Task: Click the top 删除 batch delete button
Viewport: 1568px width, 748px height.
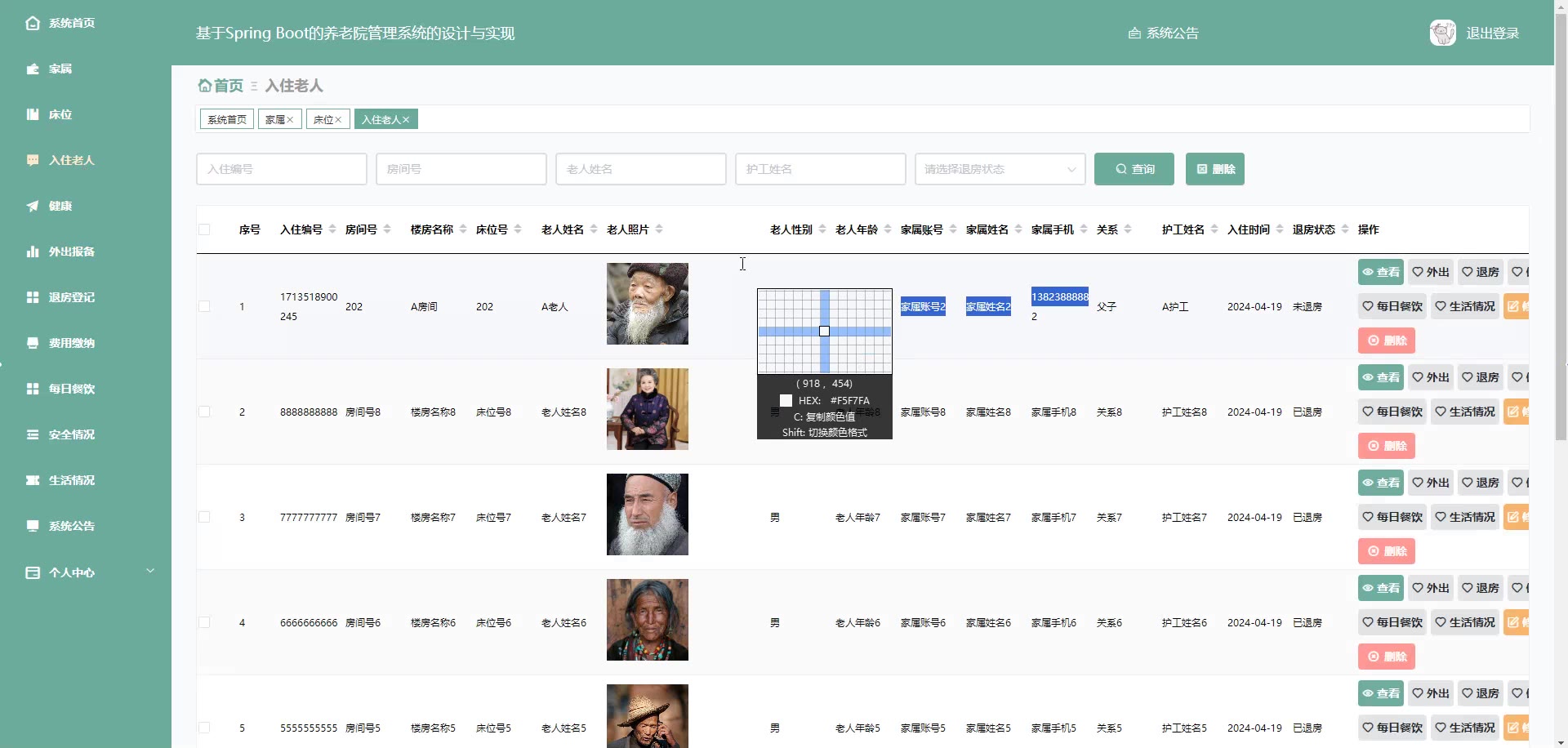Action: pyautogui.click(x=1215, y=169)
